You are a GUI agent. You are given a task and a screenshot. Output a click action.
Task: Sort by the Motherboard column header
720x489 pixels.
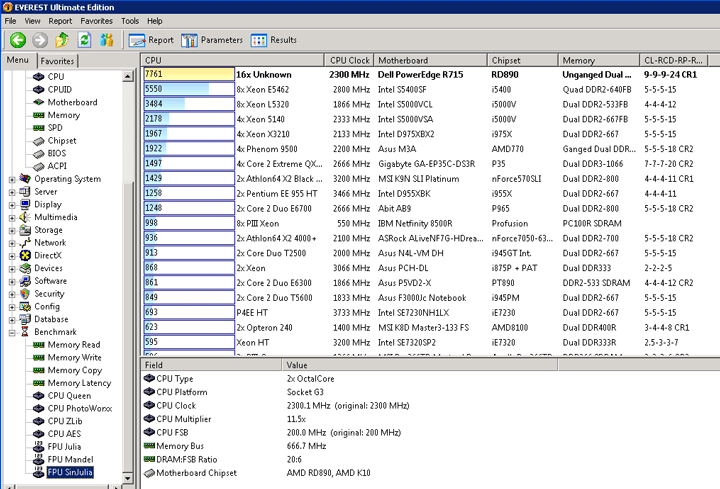point(430,60)
